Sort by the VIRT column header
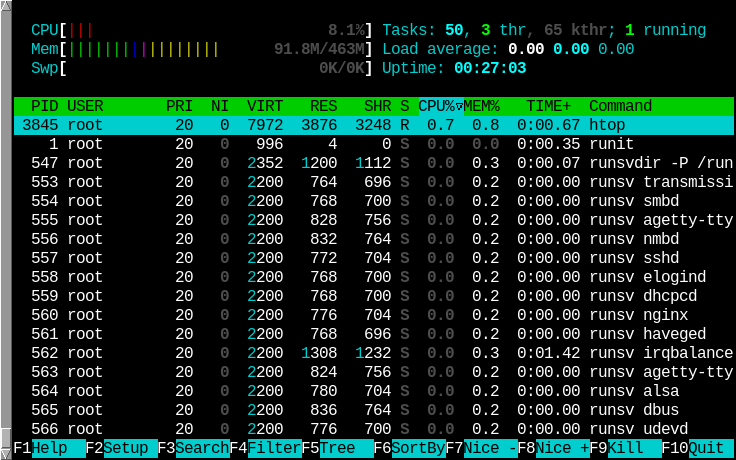Image resolution: width=736 pixels, height=460 pixels. pos(265,106)
